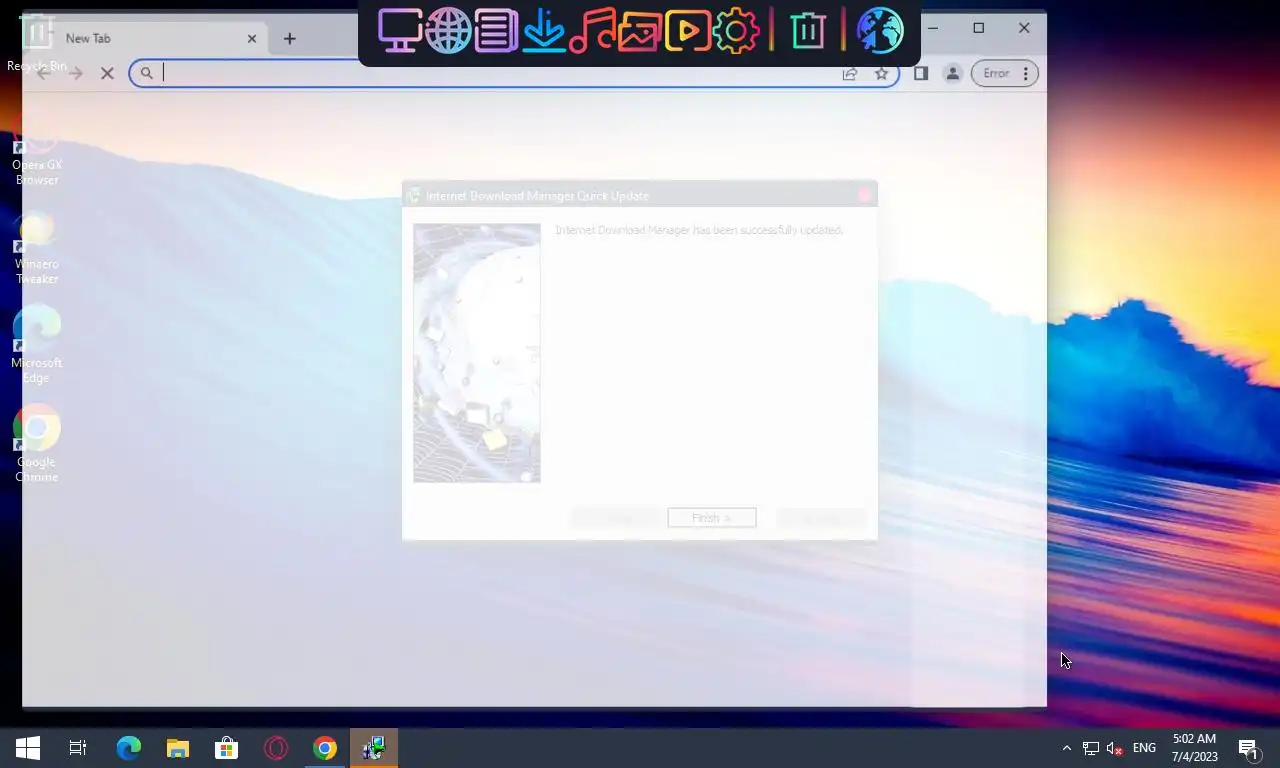
Task: Open the notification center
Action: [1248, 748]
